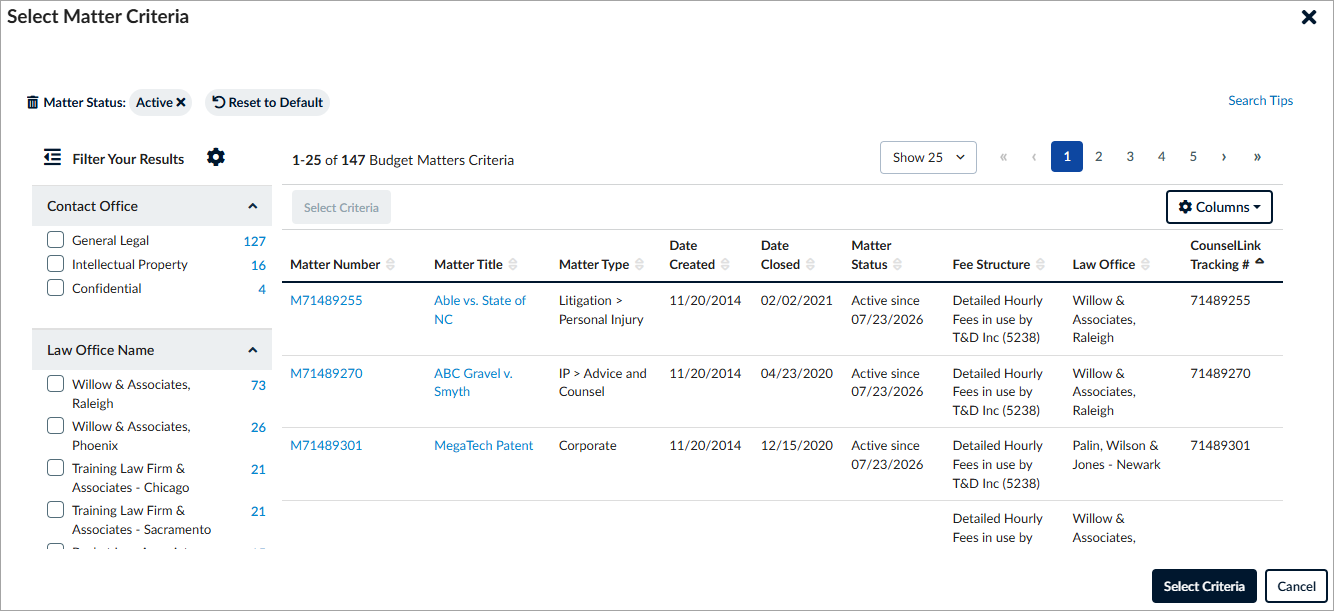Go to the next results page arrow

(x=1224, y=157)
